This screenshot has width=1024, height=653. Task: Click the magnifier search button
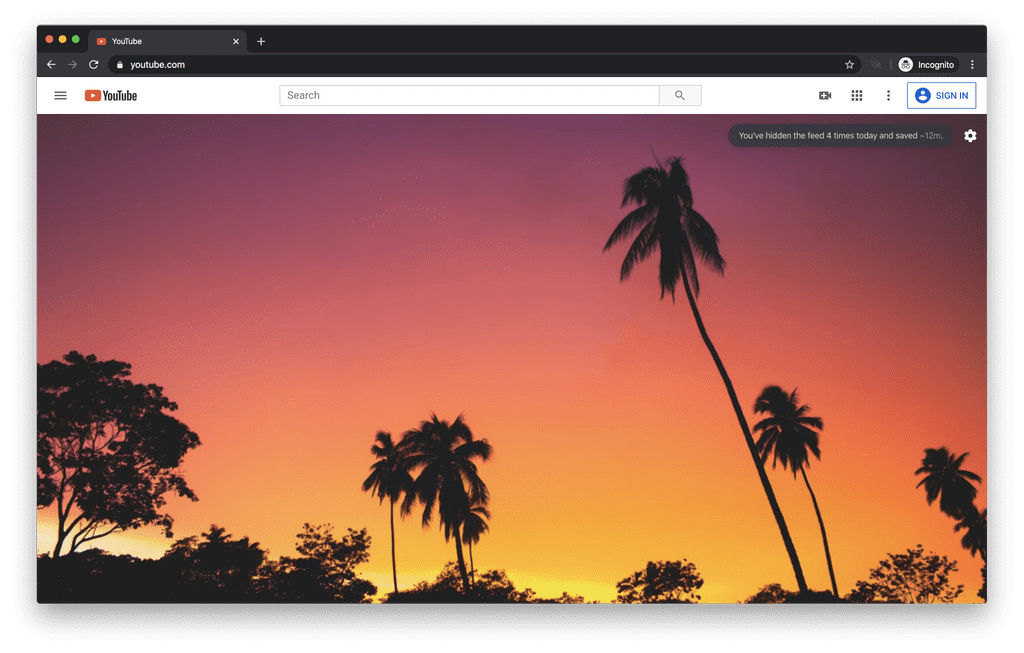pos(680,95)
